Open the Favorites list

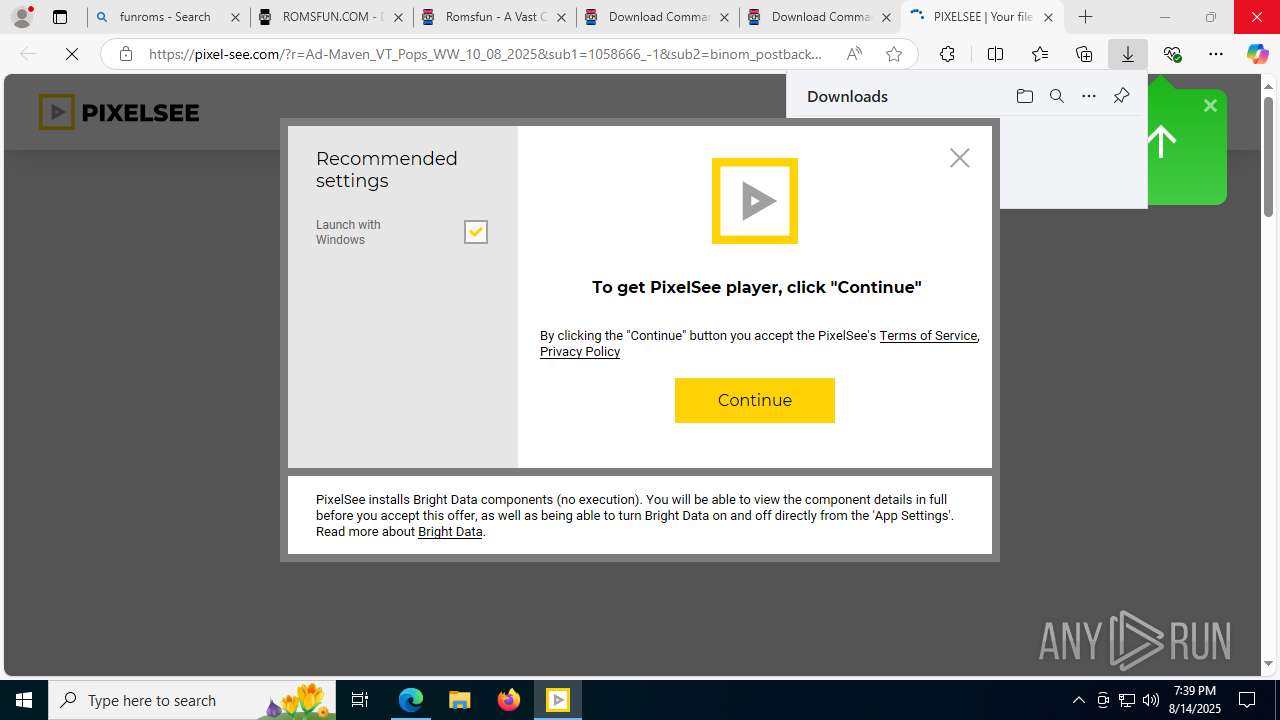[1040, 54]
